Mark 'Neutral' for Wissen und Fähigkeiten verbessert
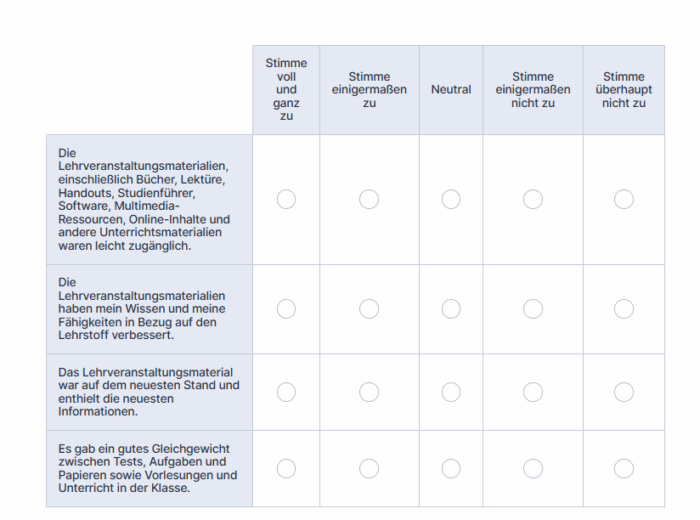Image resolution: width=700 pixels, height=520 pixels. click(451, 309)
